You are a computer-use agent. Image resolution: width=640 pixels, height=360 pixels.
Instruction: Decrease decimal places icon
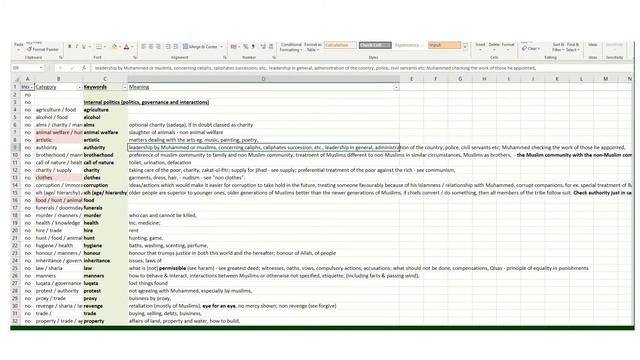pos(271,47)
